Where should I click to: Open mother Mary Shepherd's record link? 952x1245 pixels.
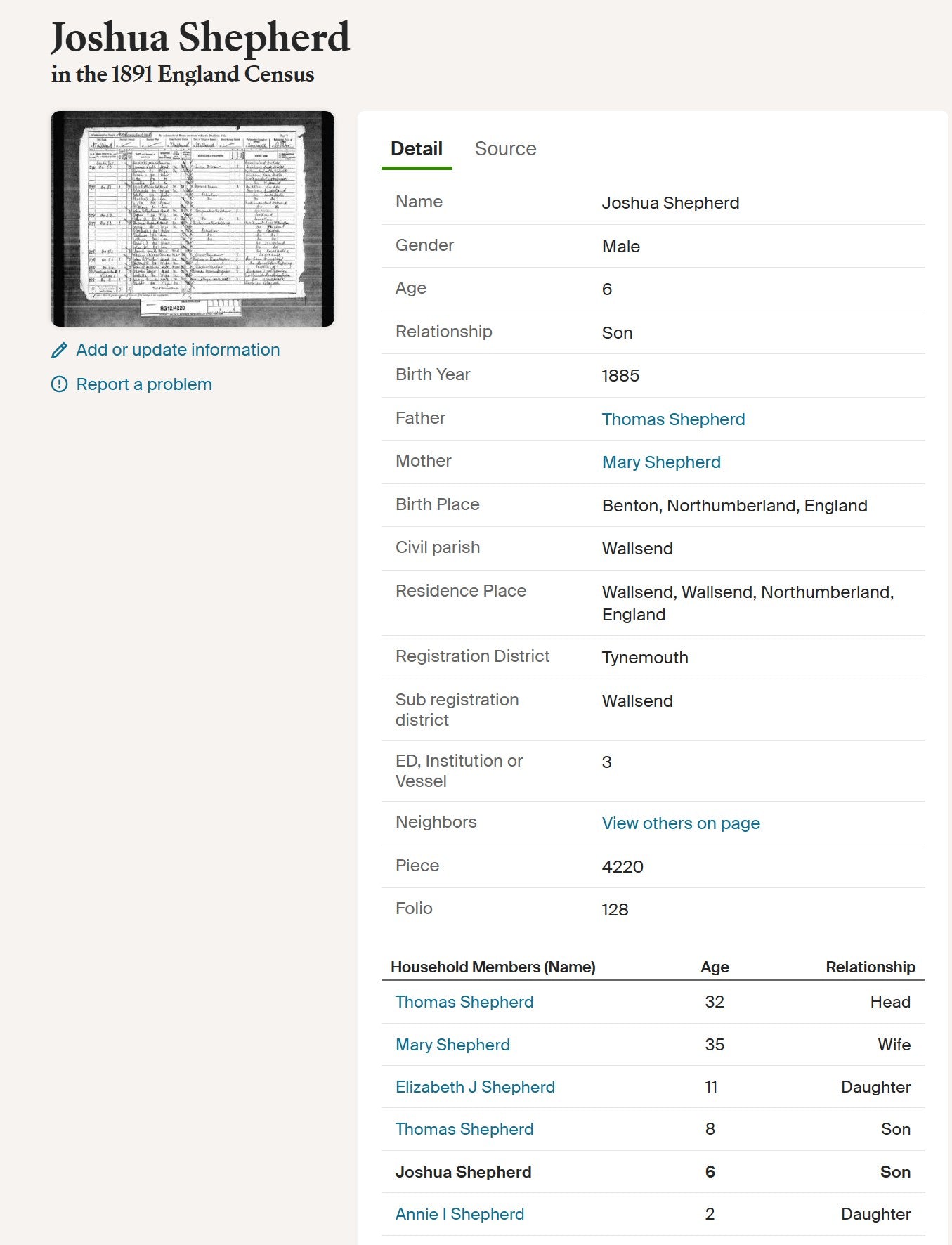coord(661,462)
